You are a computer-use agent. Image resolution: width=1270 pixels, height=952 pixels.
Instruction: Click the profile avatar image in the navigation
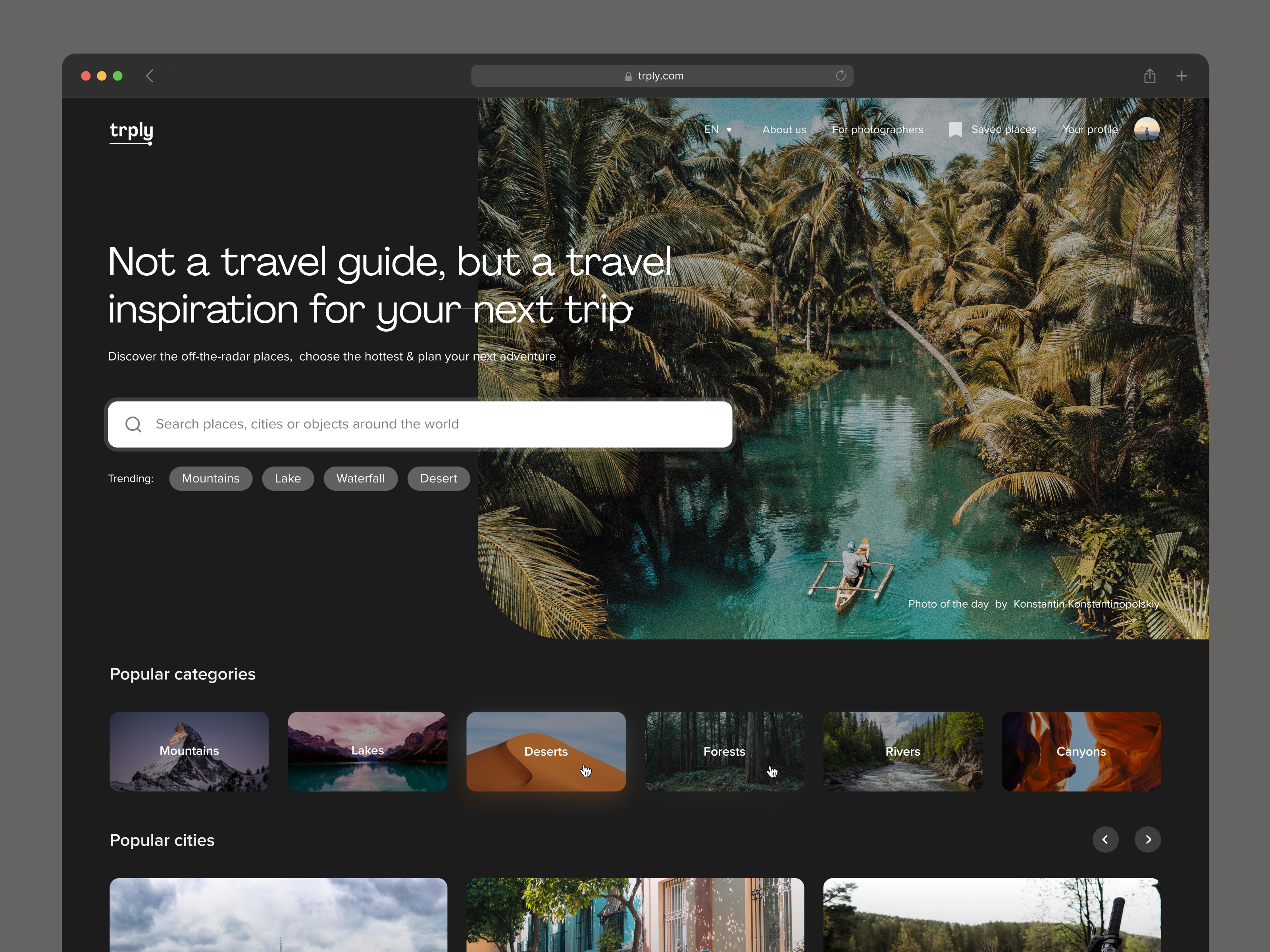point(1147,129)
